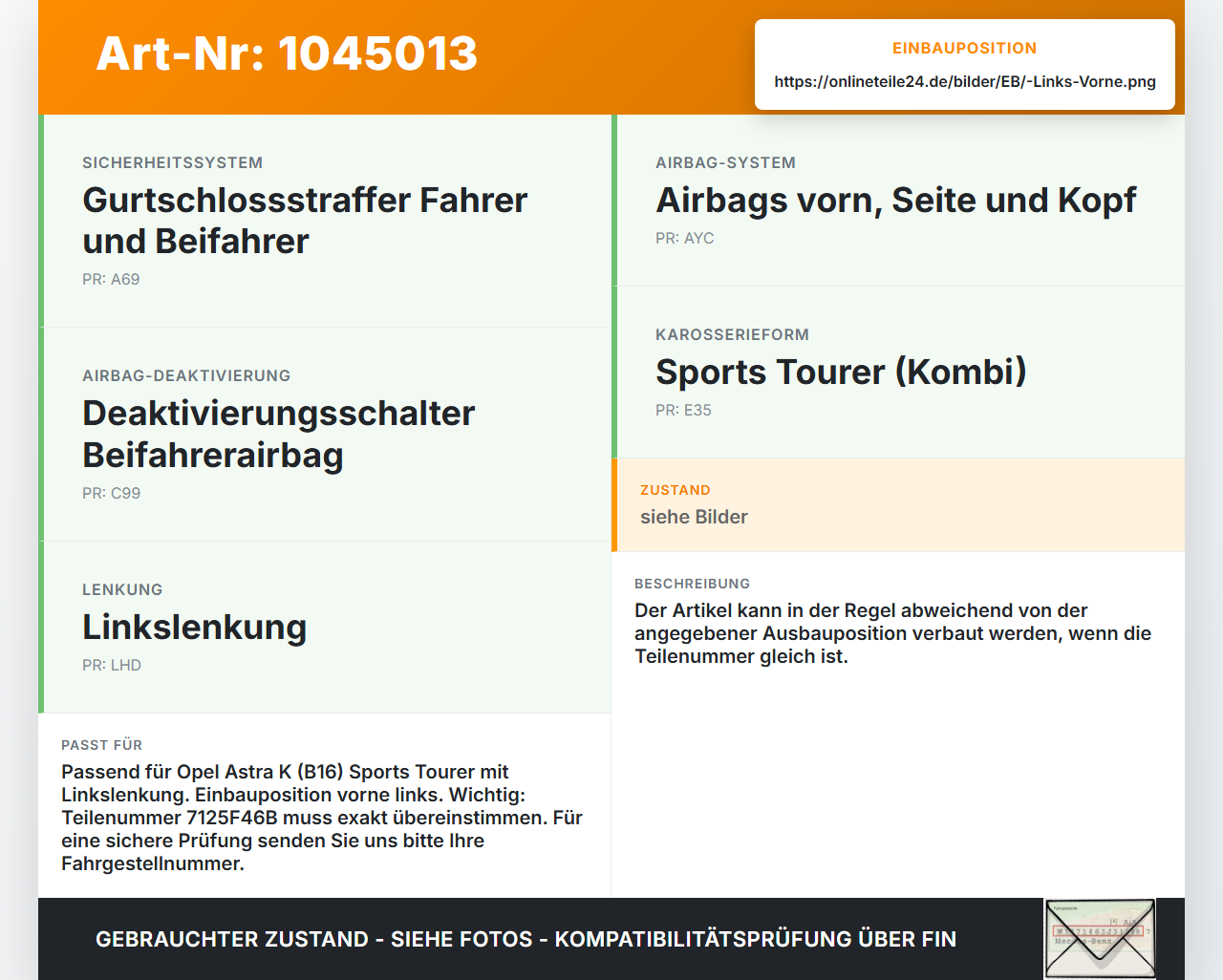Screen dimensions: 1223x980
Task: Click the SICHERHEITSSYSTEM label
Action: point(173,162)
